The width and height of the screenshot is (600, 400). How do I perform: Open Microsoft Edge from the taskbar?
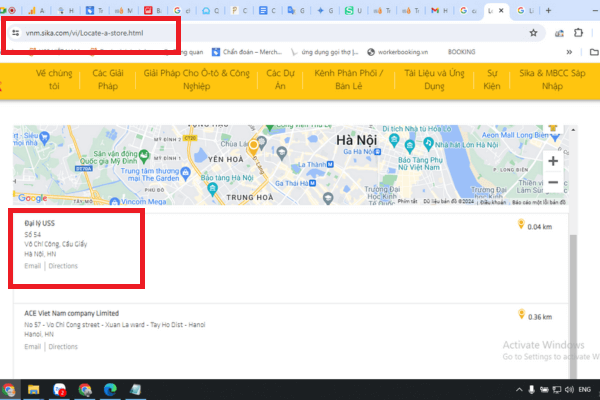(x=110, y=390)
